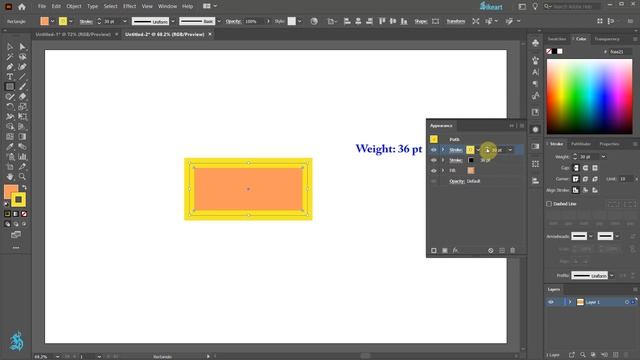Set Align Stroke to Inside
The width and height of the screenshot is (640, 360).
(585, 190)
